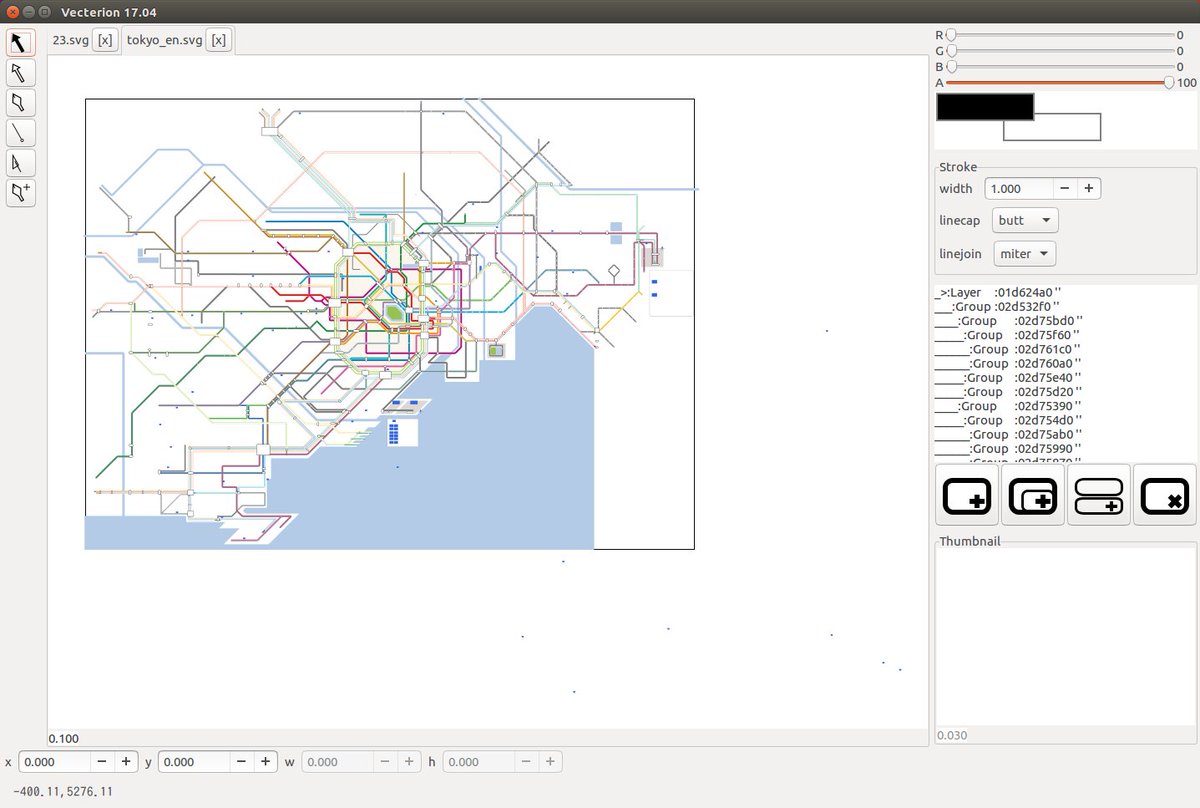The height and width of the screenshot is (808, 1200).
Task: Decrease the y position value
Action: (242, 762)
